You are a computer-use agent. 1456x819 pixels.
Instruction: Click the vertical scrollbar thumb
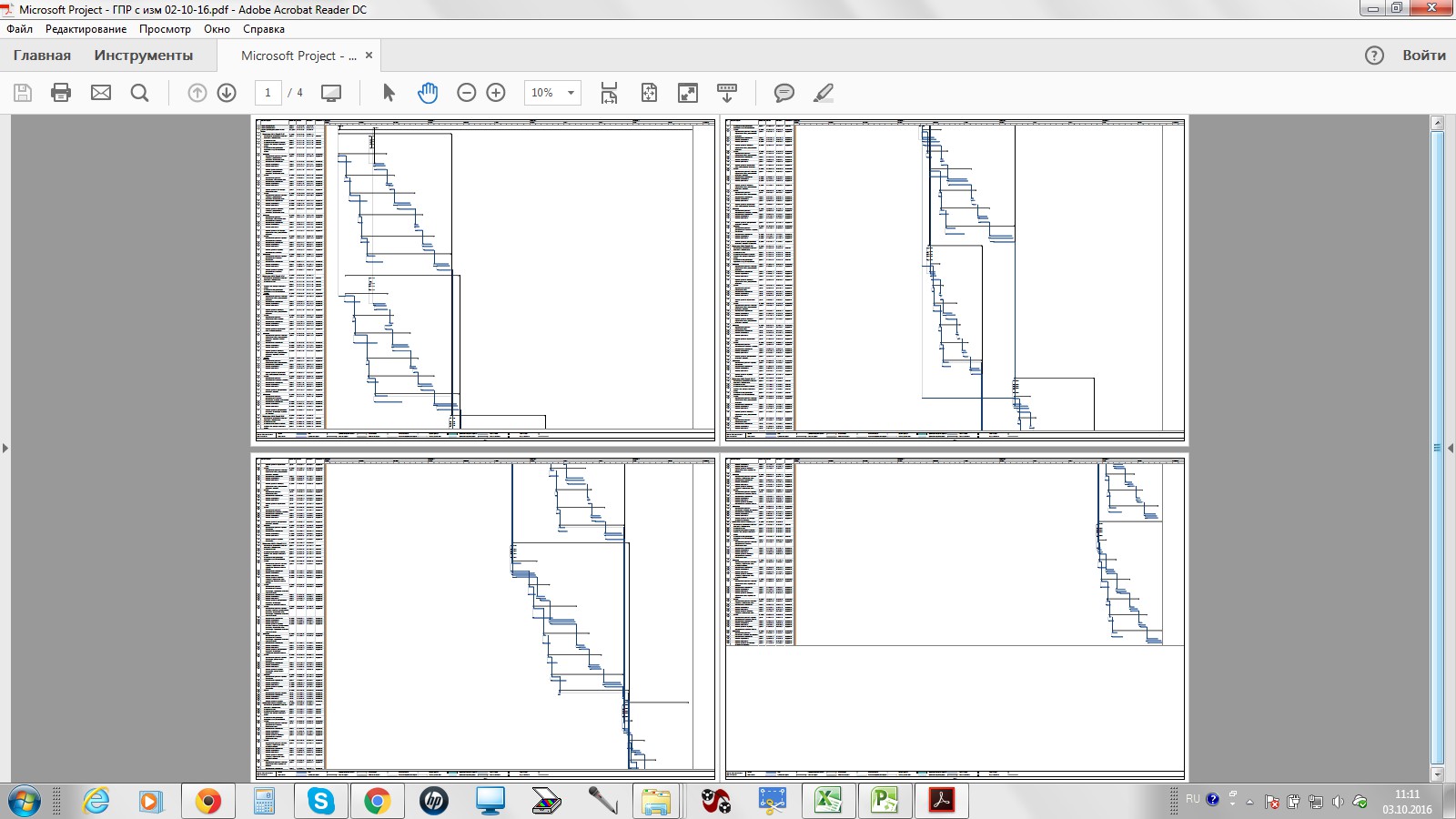pos(1438,448)
